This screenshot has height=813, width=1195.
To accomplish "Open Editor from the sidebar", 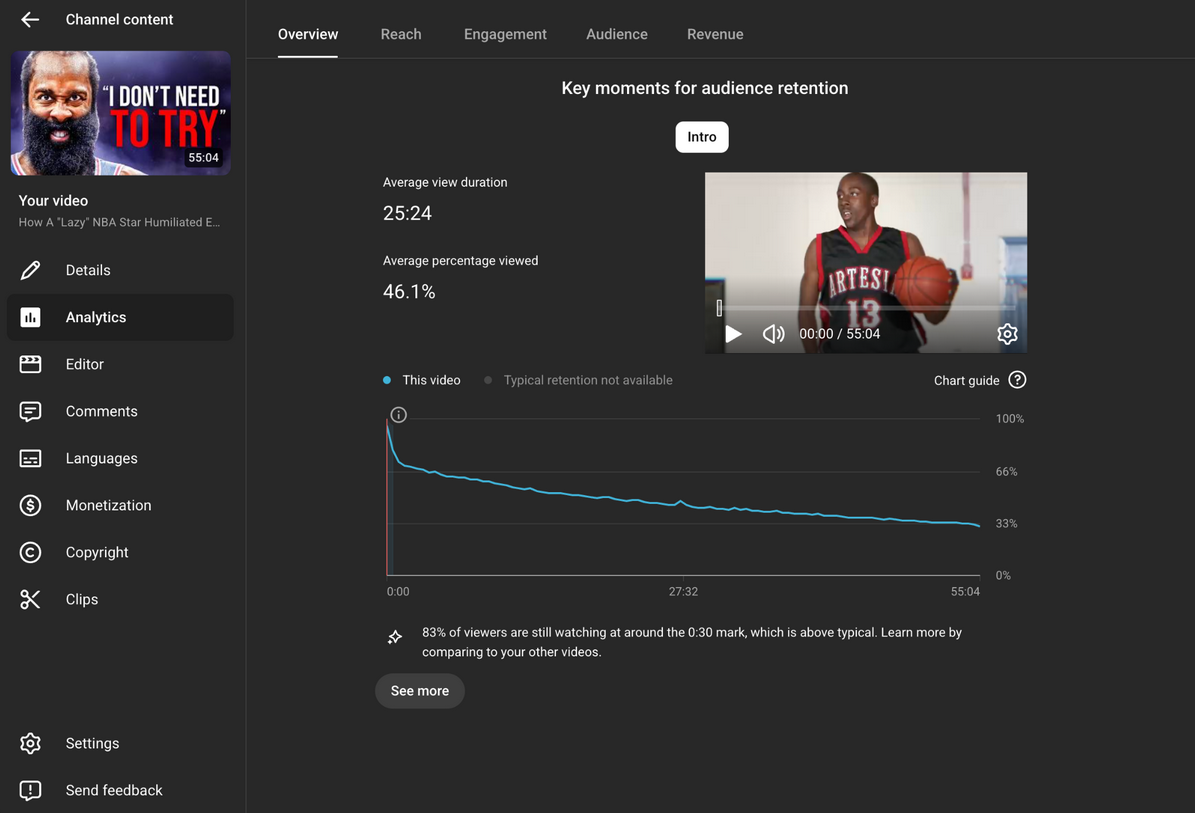I will pyautogui.click(x=120, y=364).
